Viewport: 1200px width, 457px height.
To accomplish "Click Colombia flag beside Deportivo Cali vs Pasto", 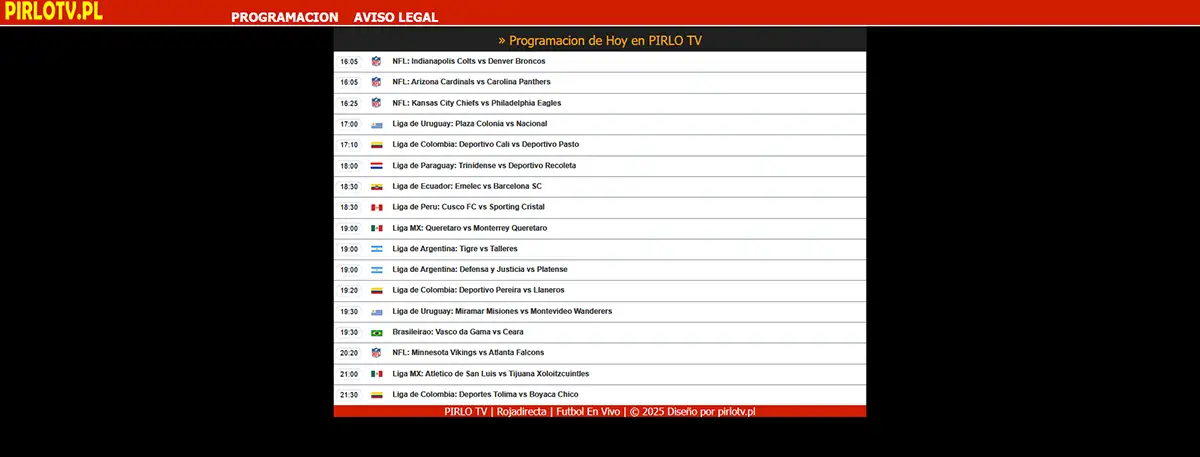I will (377, 145).
